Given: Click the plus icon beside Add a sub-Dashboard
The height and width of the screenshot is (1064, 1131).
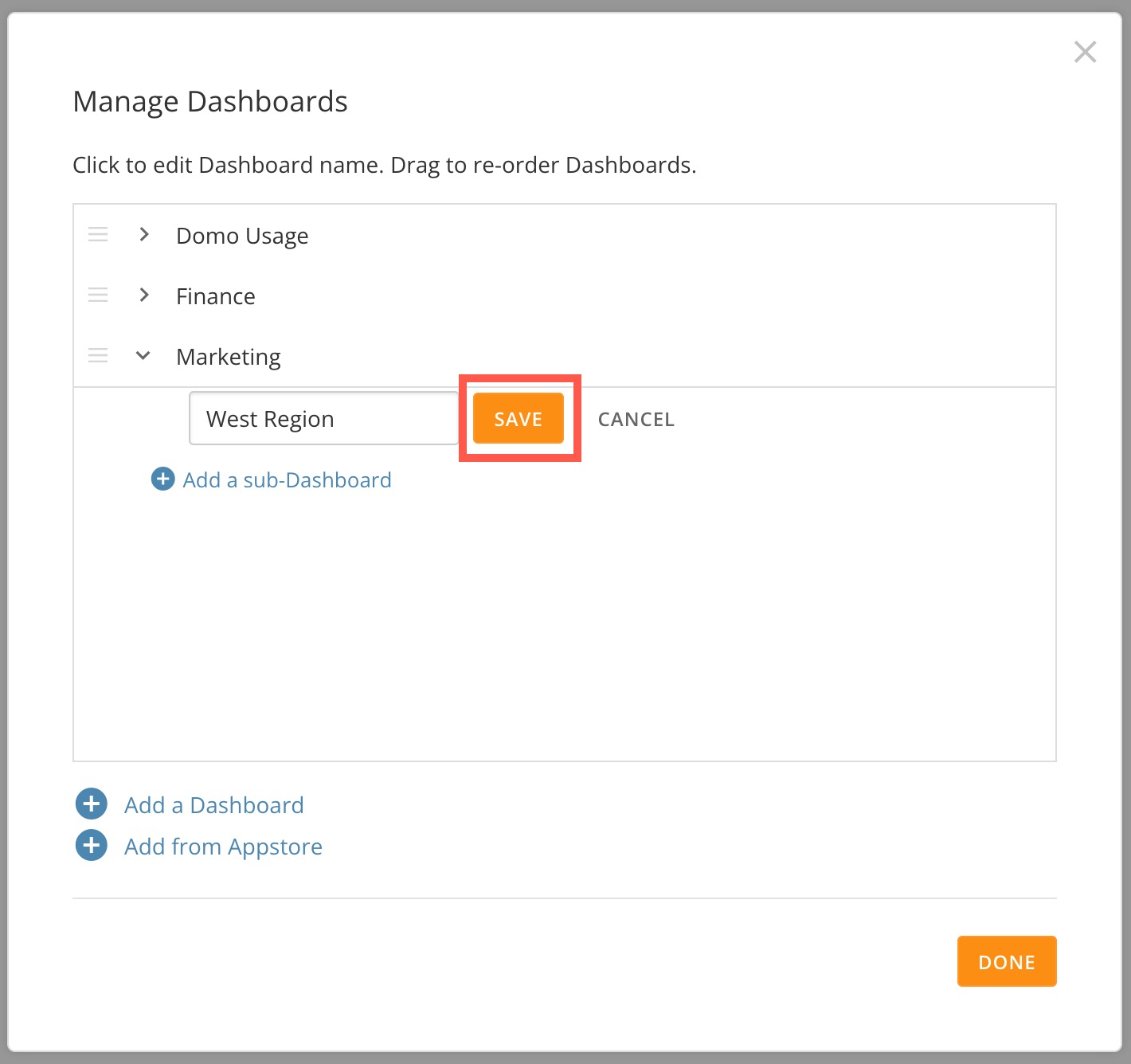Looking at the screenshot, I should click(162, 479).
